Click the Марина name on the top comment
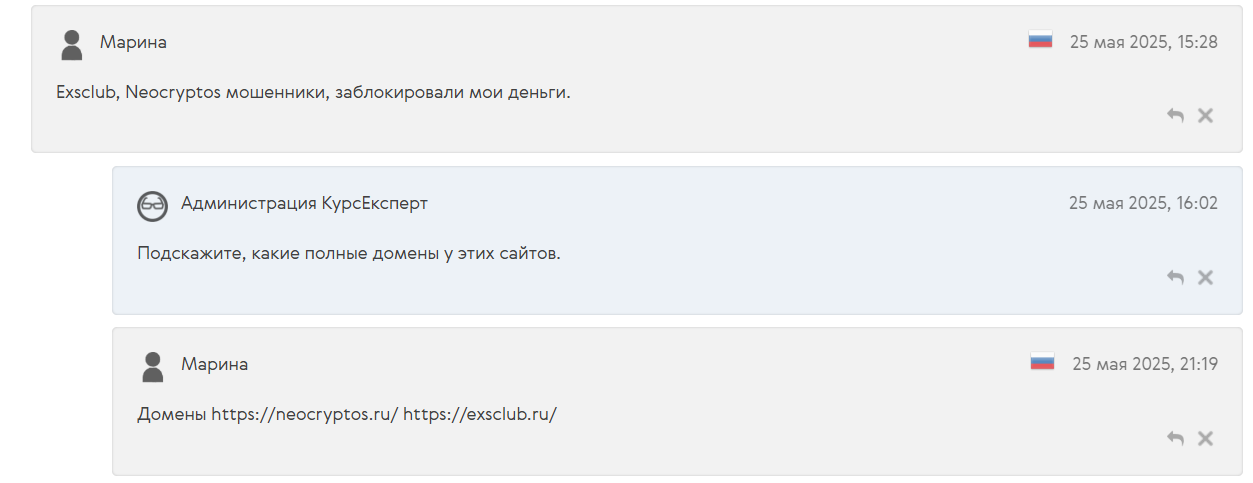 (x=133, y=42)
